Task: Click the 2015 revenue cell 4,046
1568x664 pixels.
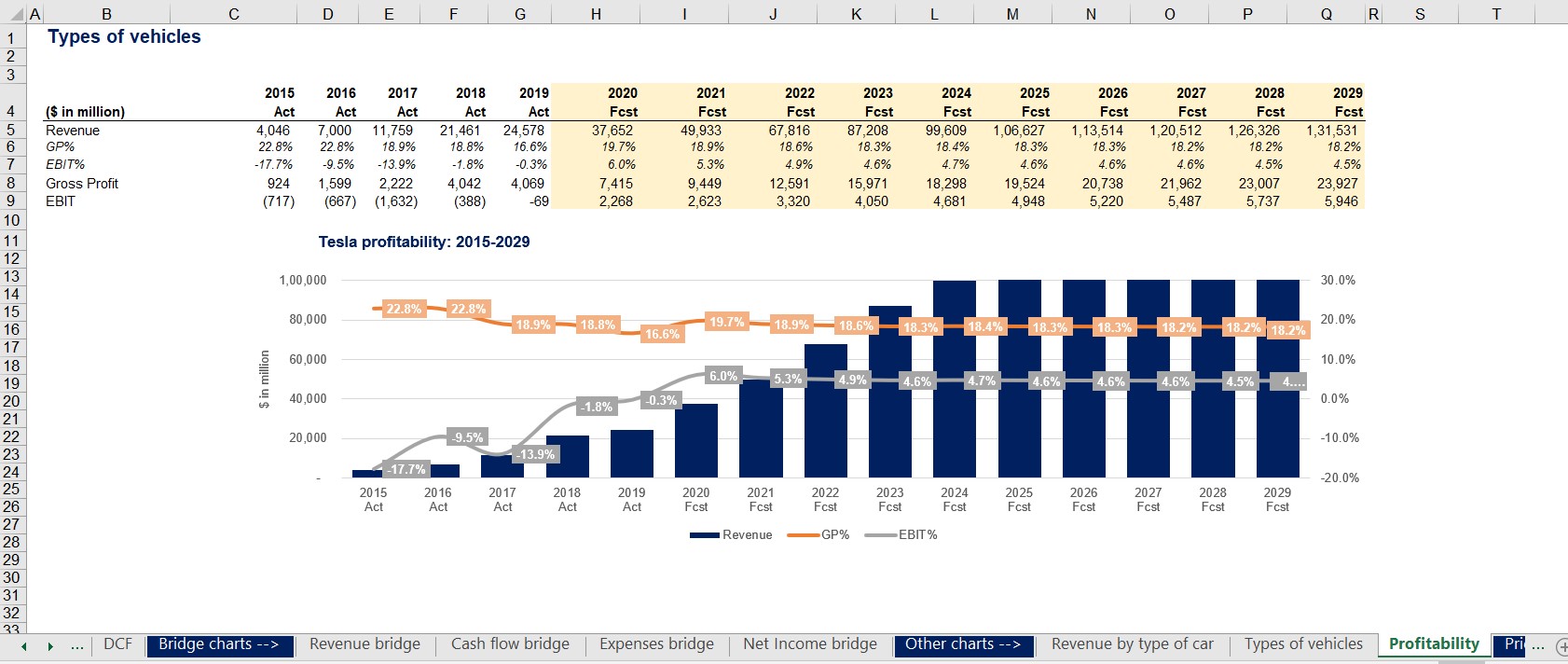Action: [x=273, y=131]
